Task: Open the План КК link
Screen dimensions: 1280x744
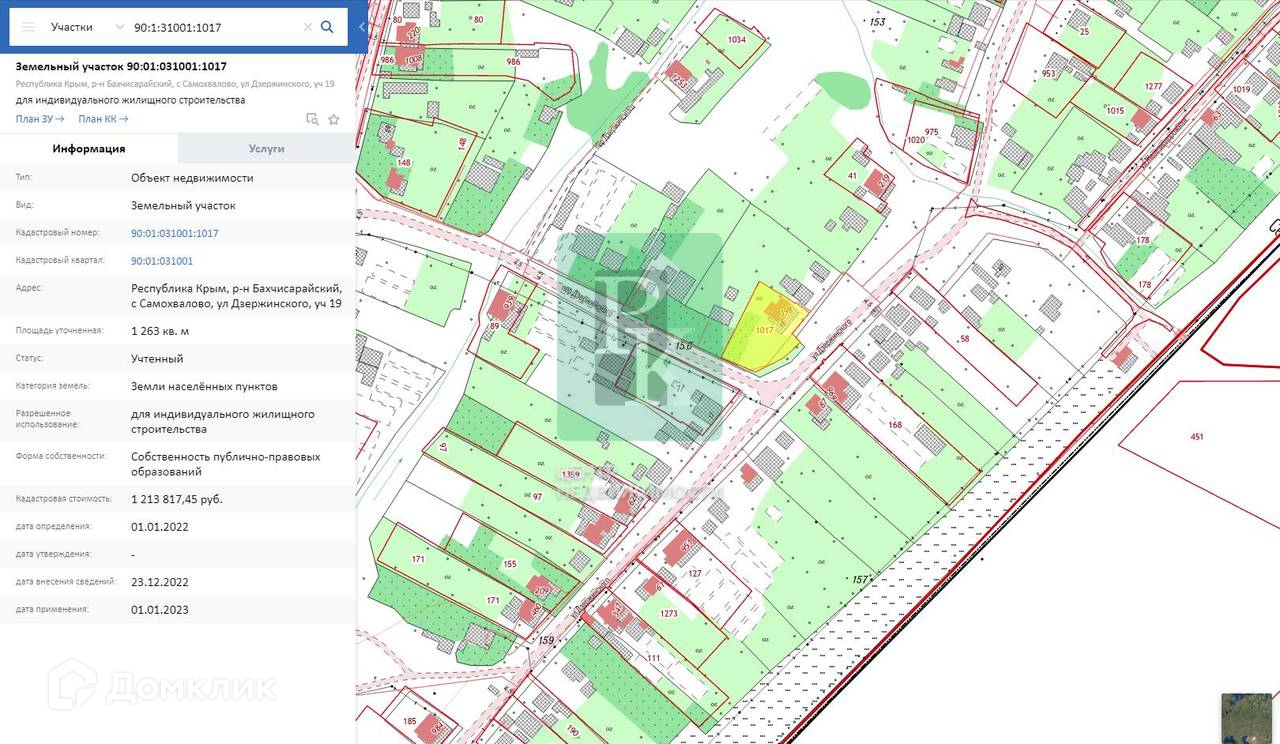Action: (x=103, y=119)
